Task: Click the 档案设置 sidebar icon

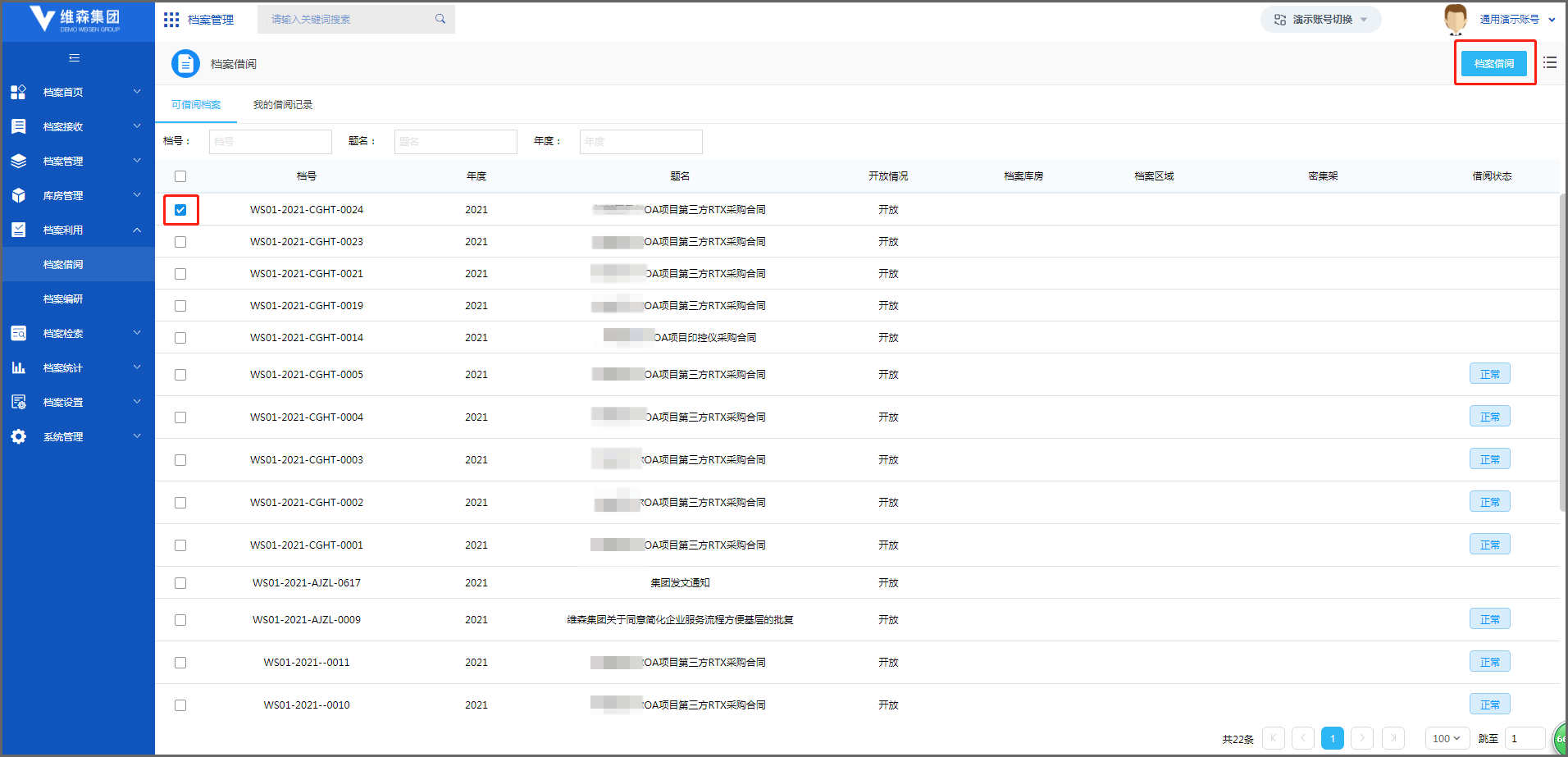Action: [x=18, y=402]
